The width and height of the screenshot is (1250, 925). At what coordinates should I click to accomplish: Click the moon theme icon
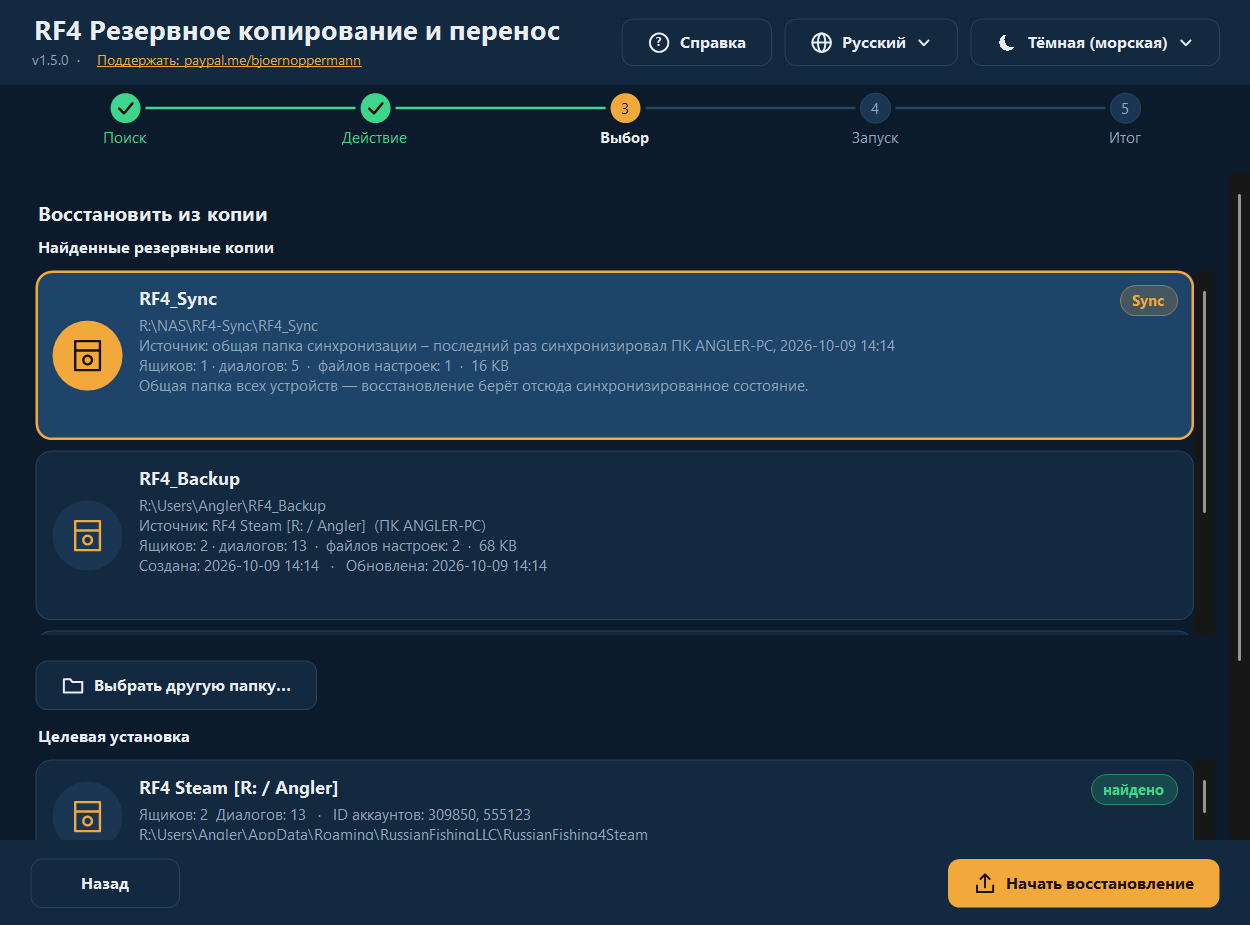[1007, 43]
